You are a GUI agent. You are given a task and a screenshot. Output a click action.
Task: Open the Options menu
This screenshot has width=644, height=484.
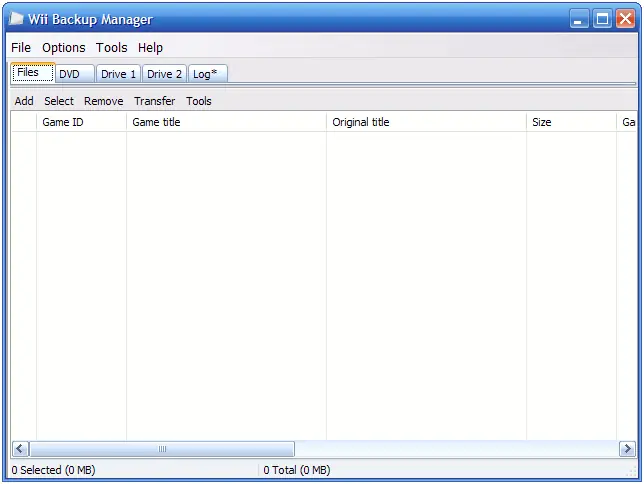(x=64, y=48)
